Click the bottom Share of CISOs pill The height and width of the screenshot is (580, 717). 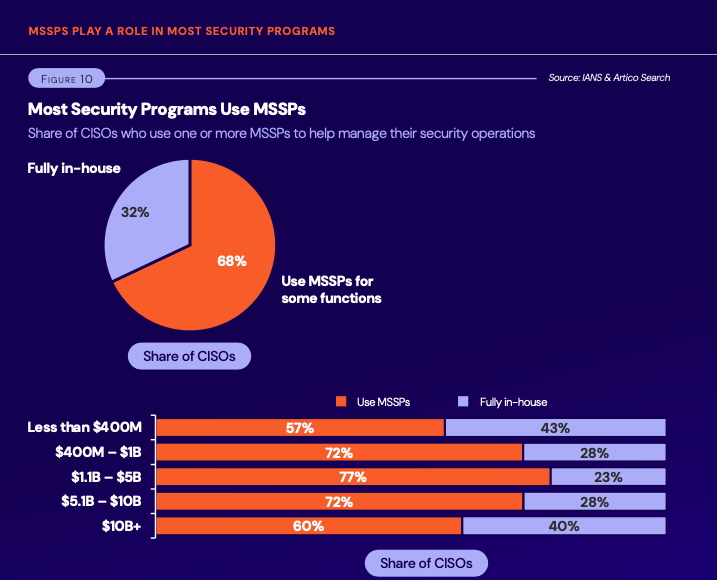coord(426,564)
